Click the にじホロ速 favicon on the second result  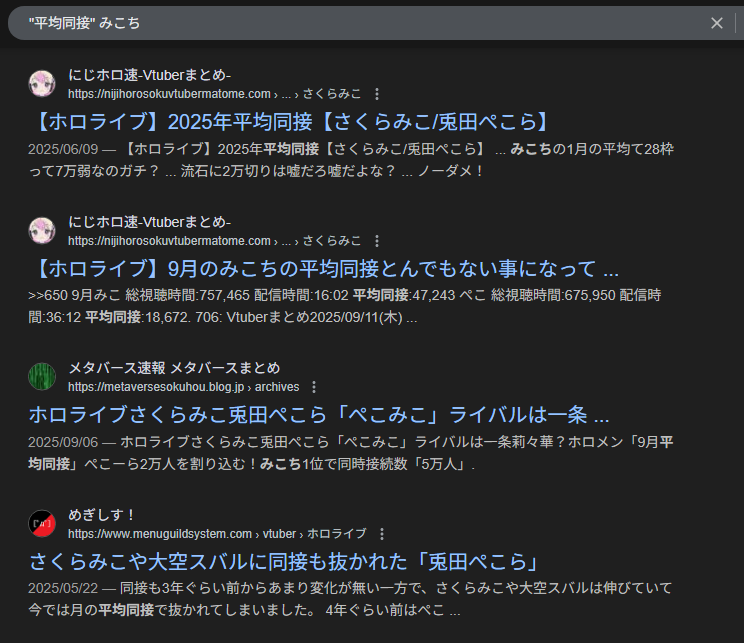(42, 231)
